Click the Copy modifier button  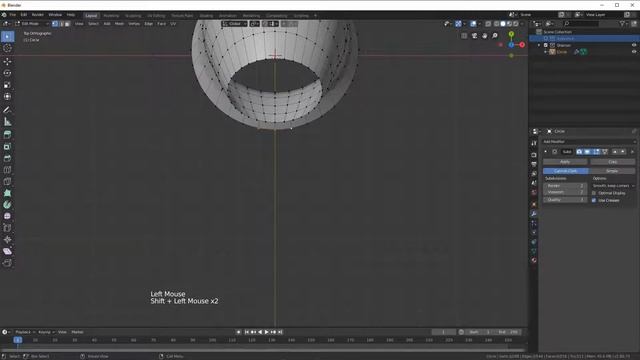[x=612, y=162]
